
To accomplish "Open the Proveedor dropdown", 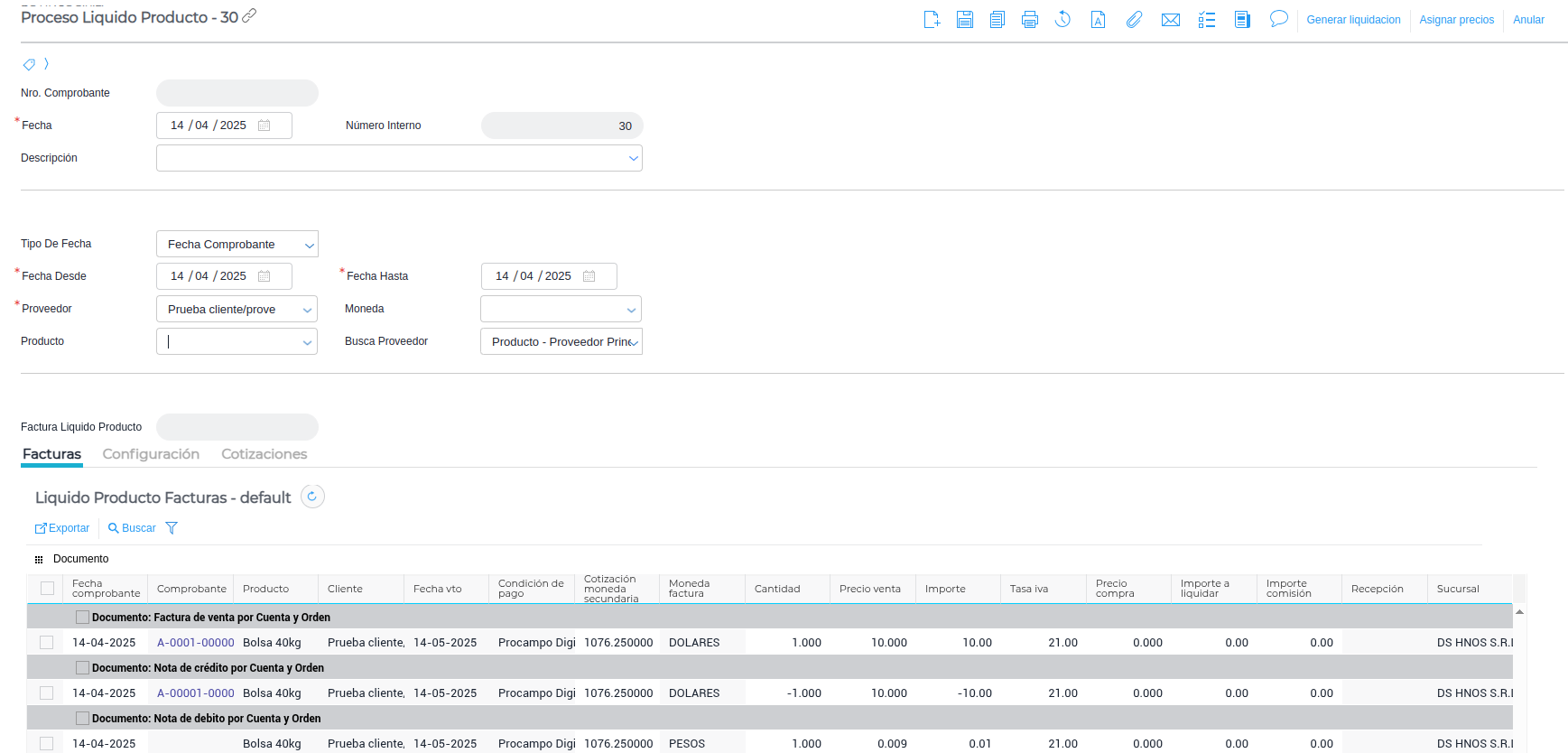I will coord(307,310).
